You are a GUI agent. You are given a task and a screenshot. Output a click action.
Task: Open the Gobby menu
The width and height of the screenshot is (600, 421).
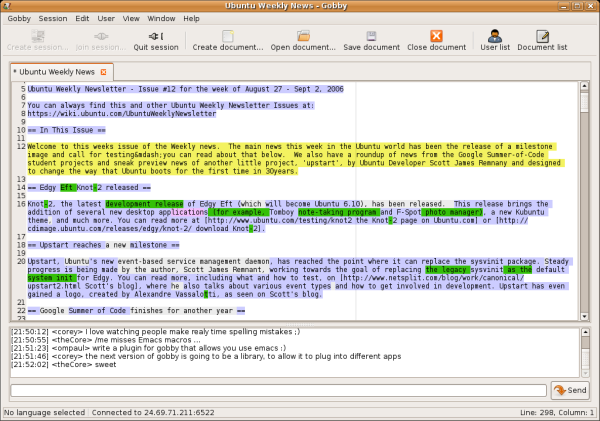(x=19, y=18)
